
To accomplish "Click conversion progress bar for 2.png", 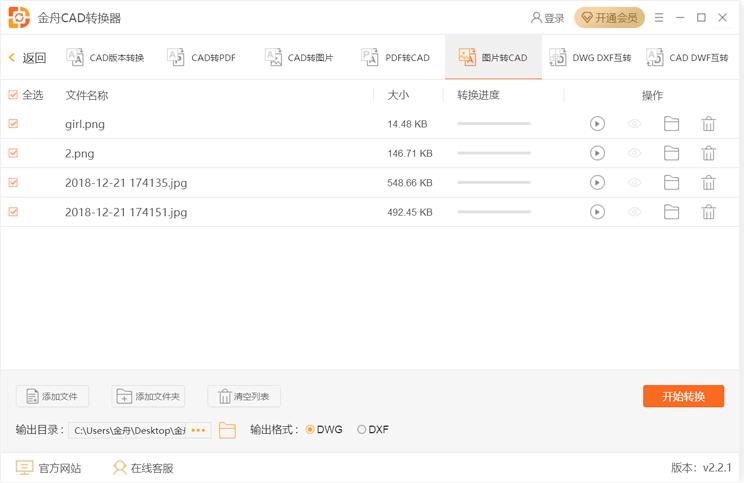I will point(494,153).
